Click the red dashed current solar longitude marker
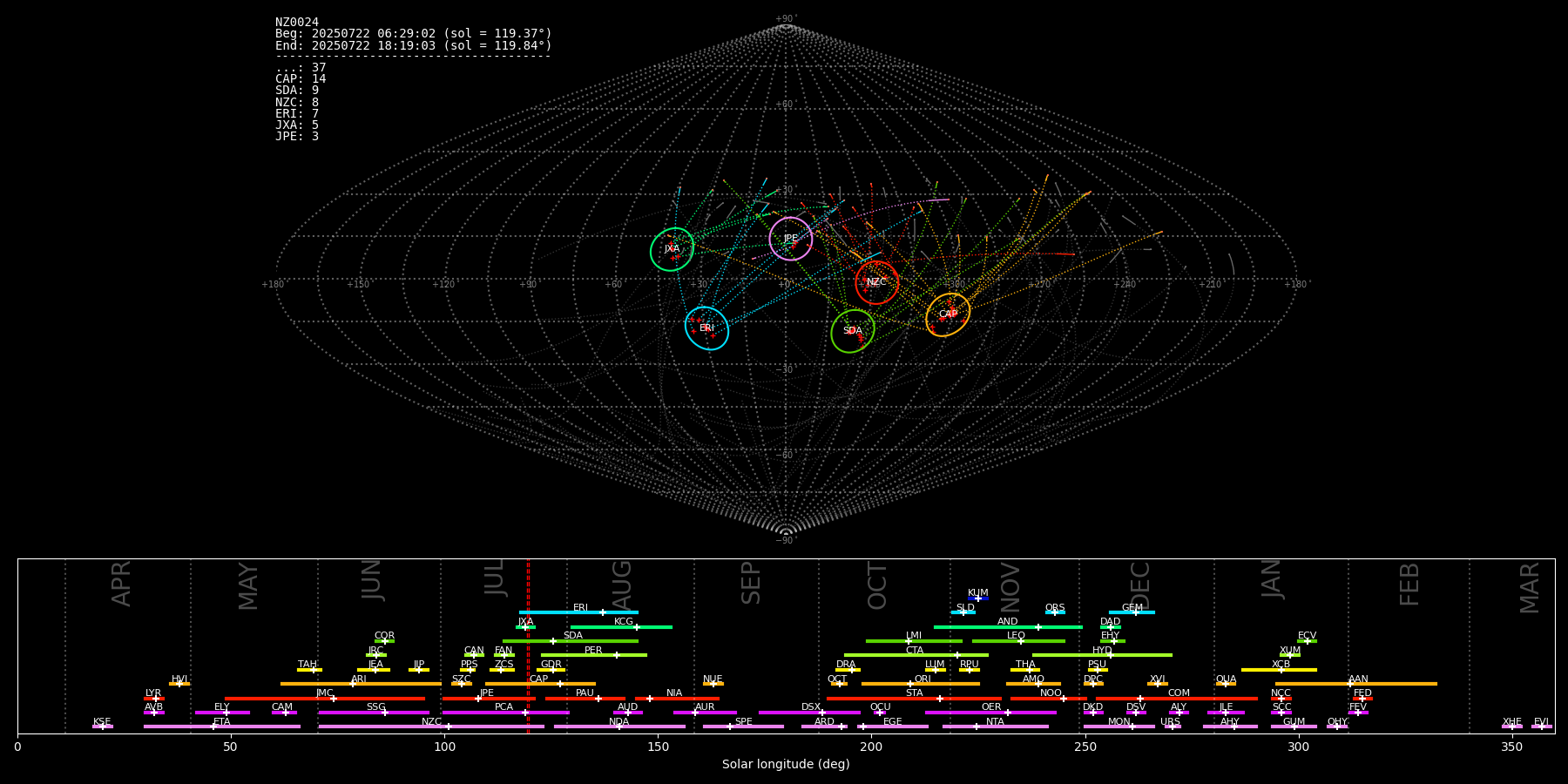Screen dimensions: 1568x784 [528, 645]
